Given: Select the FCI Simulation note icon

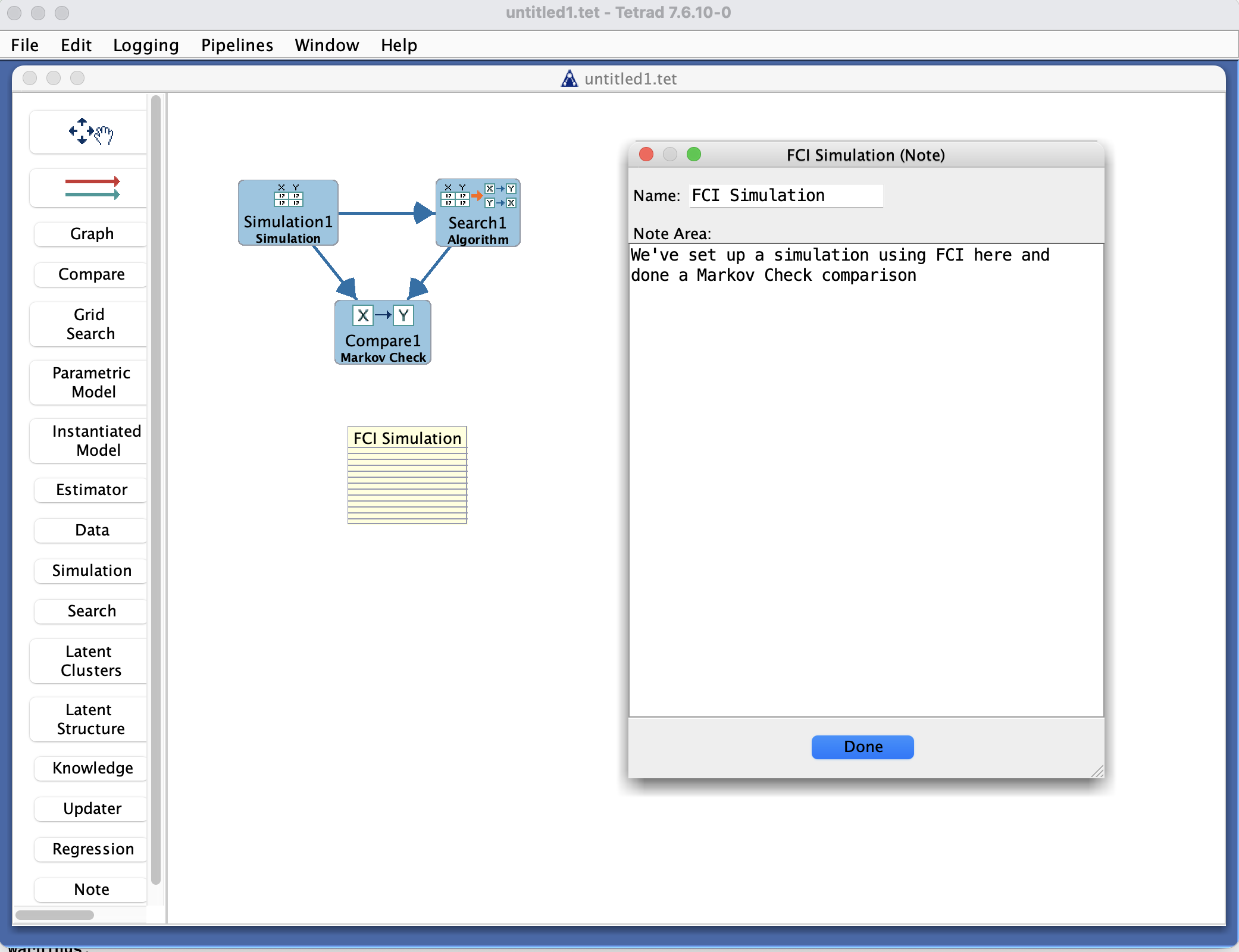Looking at the screenshot, I should pos(407,475).
